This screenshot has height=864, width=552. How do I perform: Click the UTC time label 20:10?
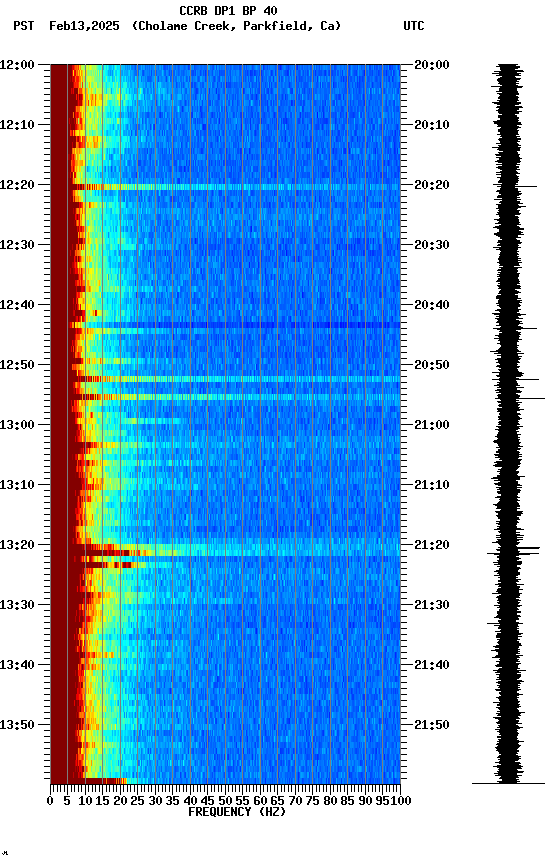point(432,125)
